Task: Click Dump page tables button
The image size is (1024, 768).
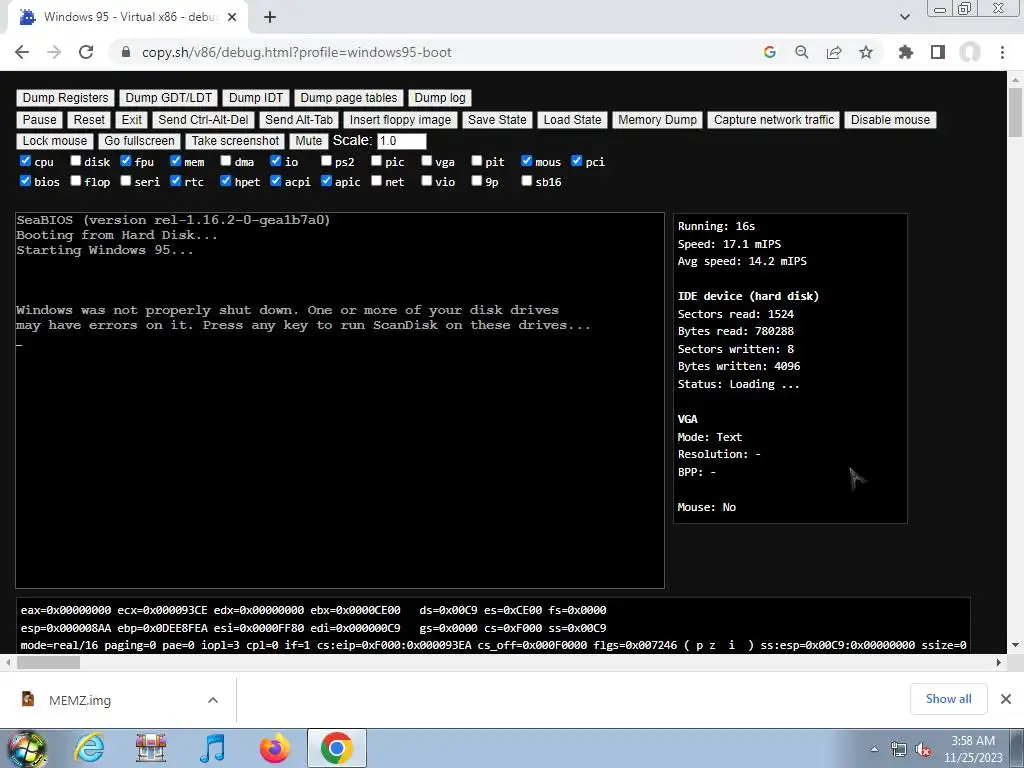Action: (x=349, y=98)
